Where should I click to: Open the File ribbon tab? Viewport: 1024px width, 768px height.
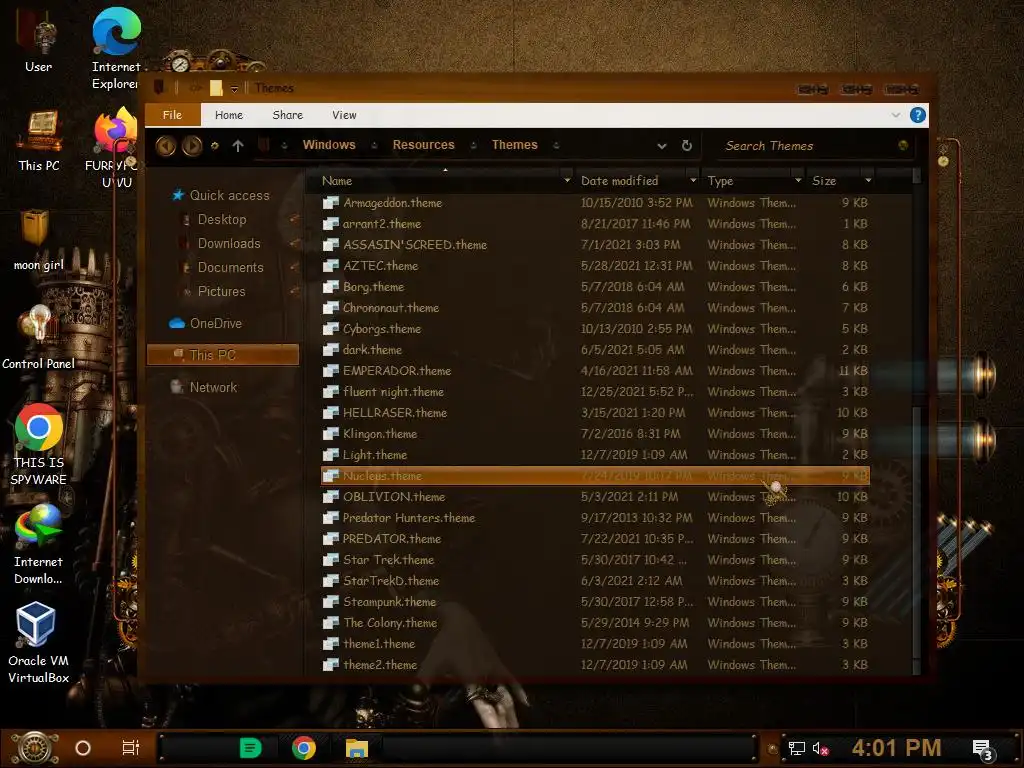172,115
